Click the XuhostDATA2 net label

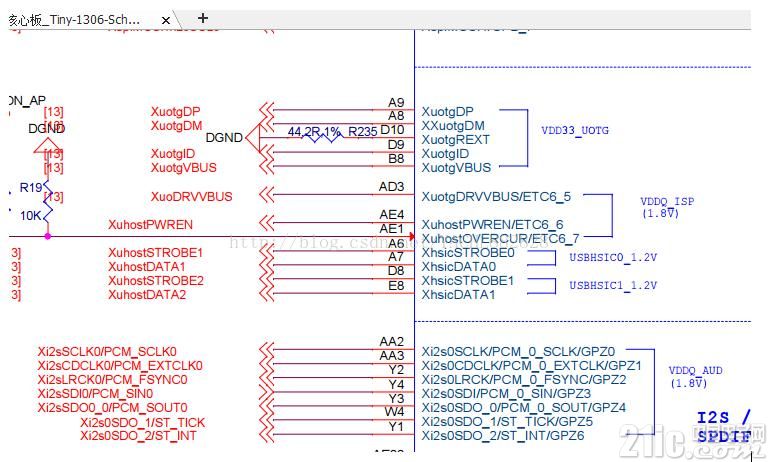(147, 295)
